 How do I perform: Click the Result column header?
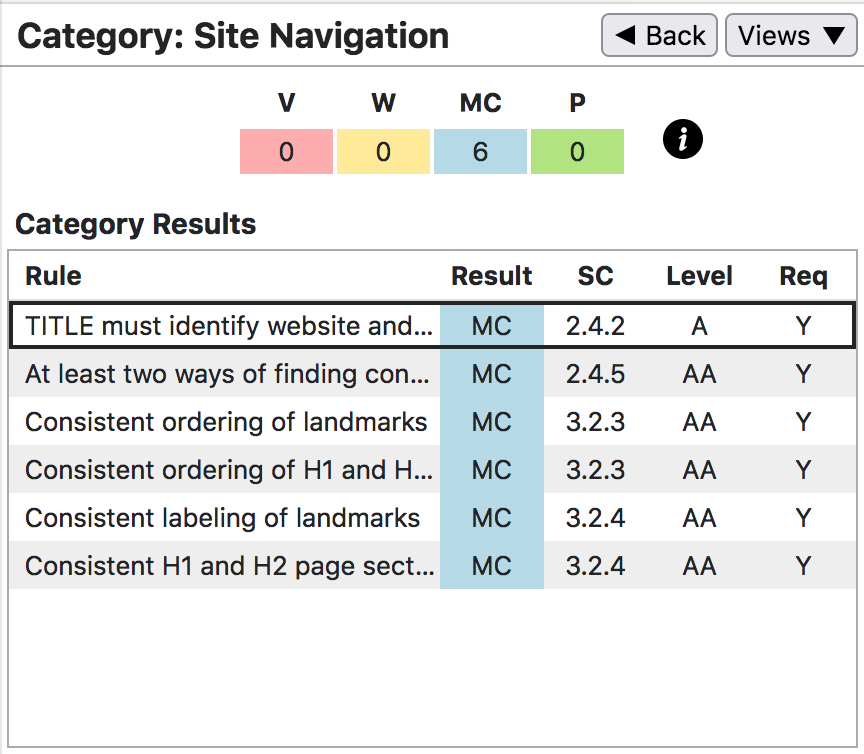click(x=491, y=276)
